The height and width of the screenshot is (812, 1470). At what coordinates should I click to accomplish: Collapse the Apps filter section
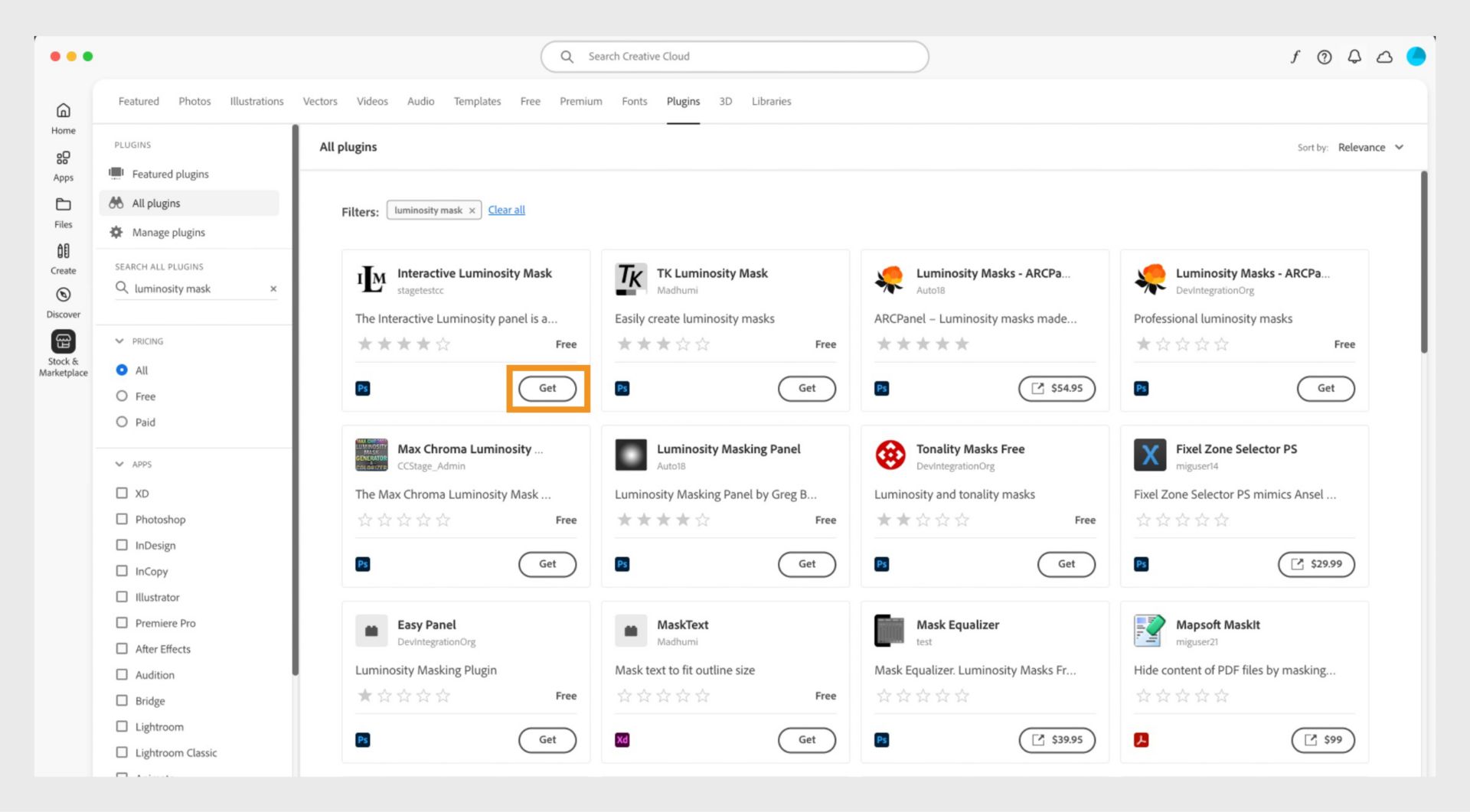point(119,464)
